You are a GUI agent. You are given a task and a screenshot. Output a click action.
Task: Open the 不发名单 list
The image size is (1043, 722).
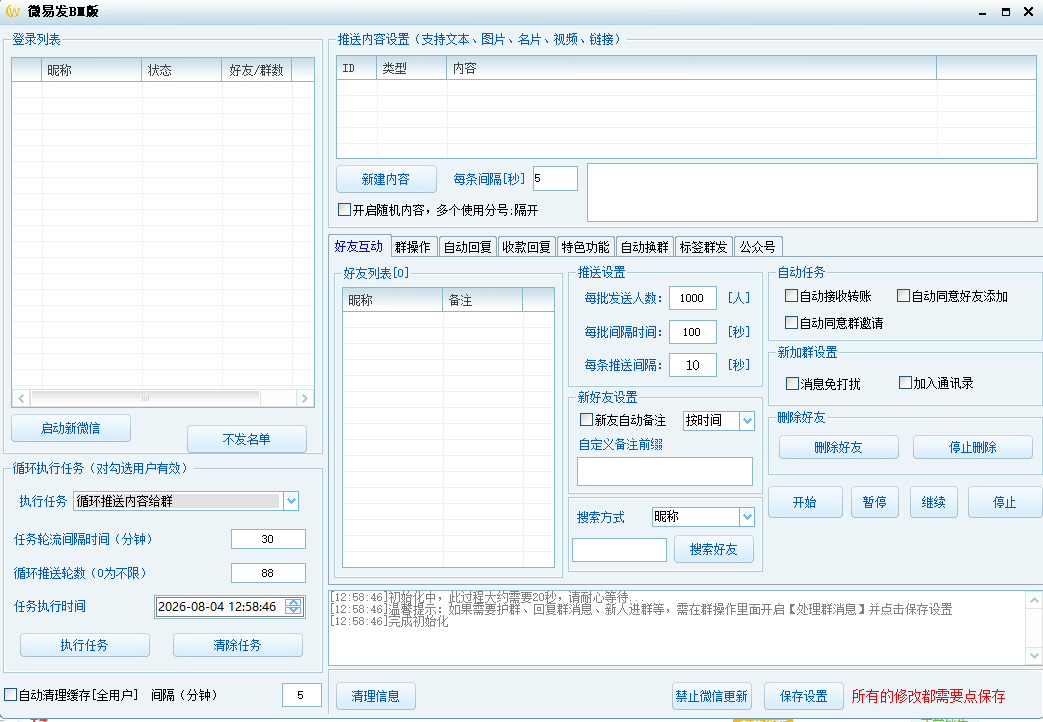click(x=247, y=439)
